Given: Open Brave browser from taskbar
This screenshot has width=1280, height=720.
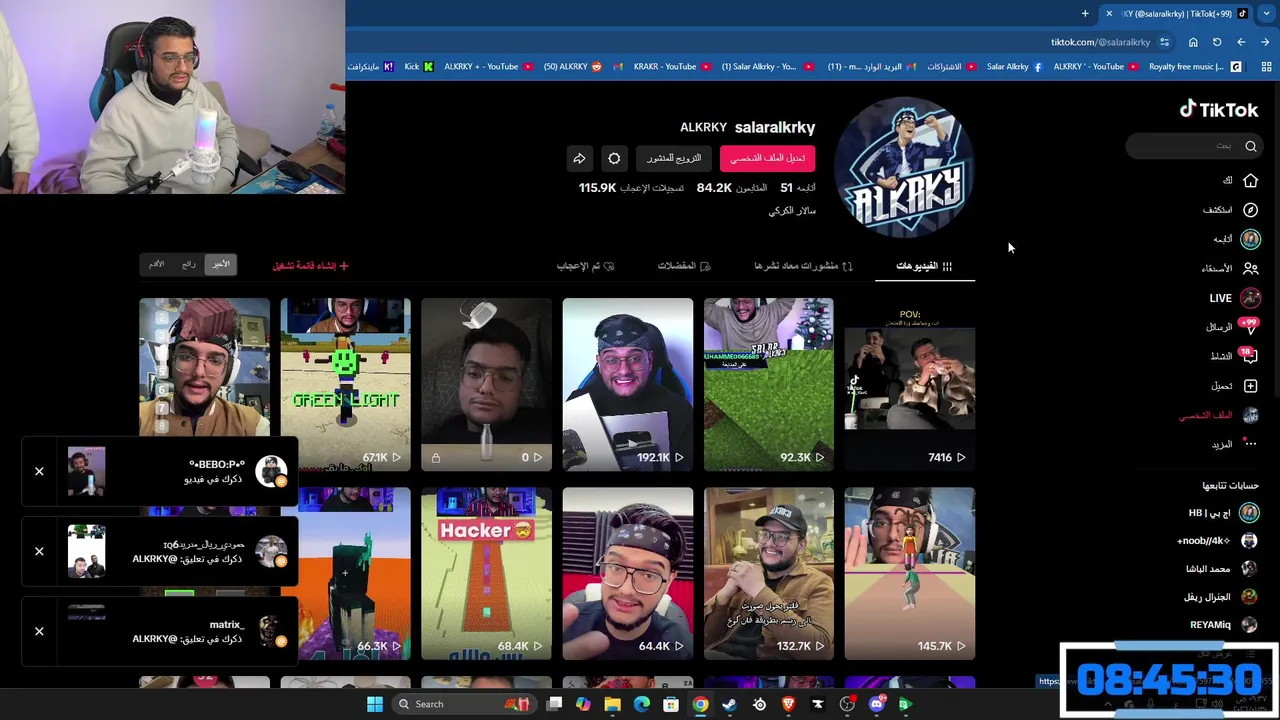Looking at the screenshot, I should click(x=788, y=704).
